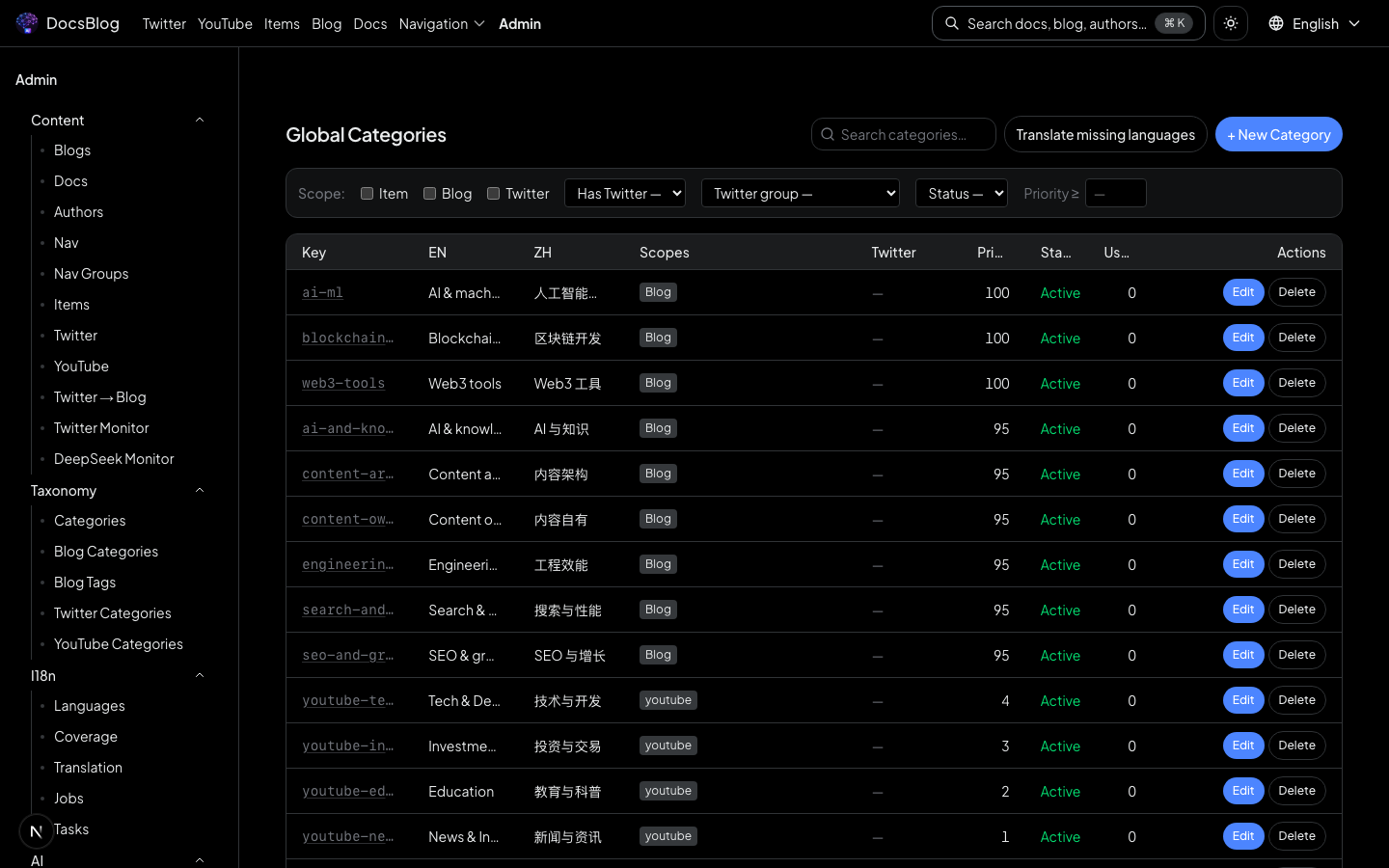The height and width of the screenshot is (868, 1389).
Task: Click the globe language icon
Action: click(x=1276, y=23)
